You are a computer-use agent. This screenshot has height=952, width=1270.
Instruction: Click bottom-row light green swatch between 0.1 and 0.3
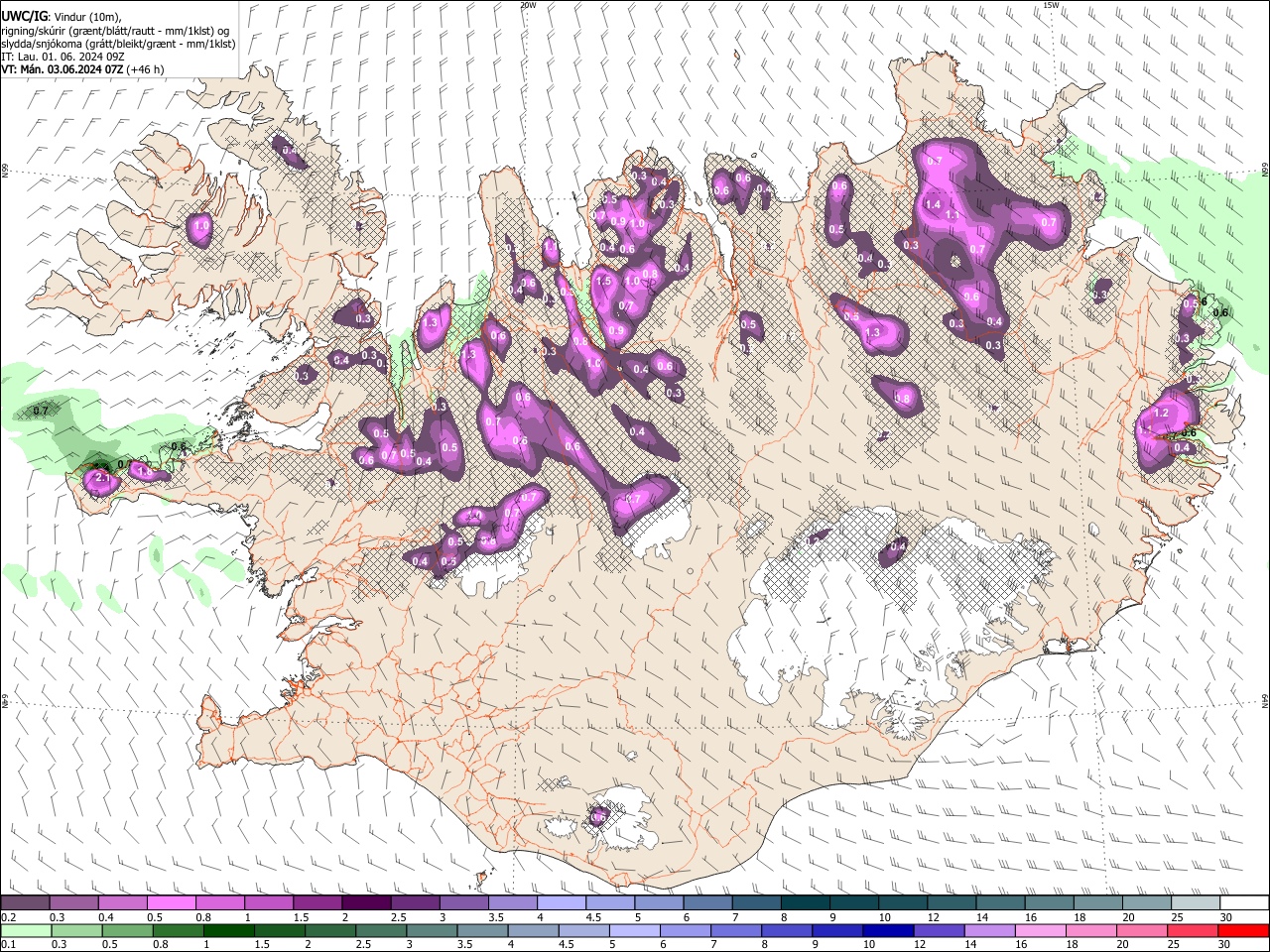25,931
